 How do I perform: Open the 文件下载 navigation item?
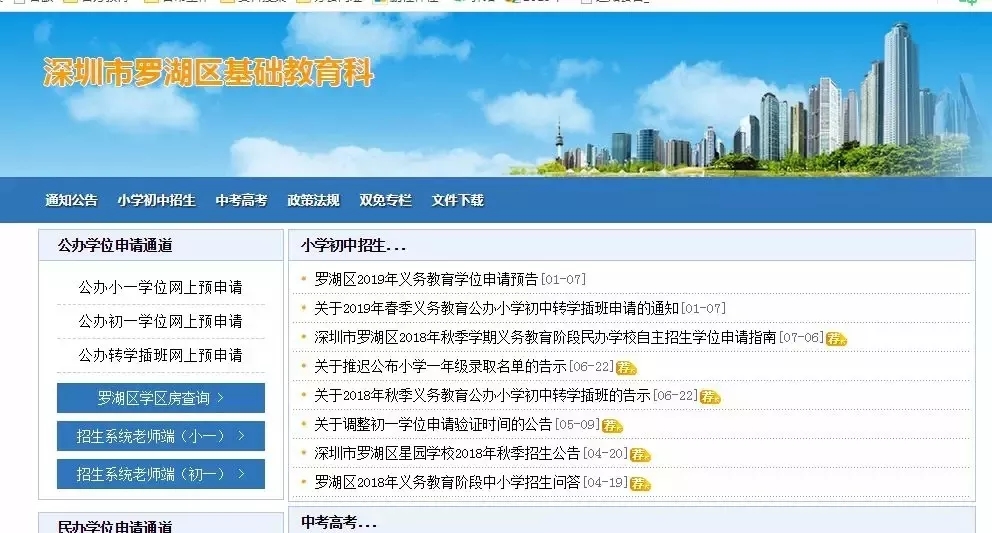[x=457, y=200]
